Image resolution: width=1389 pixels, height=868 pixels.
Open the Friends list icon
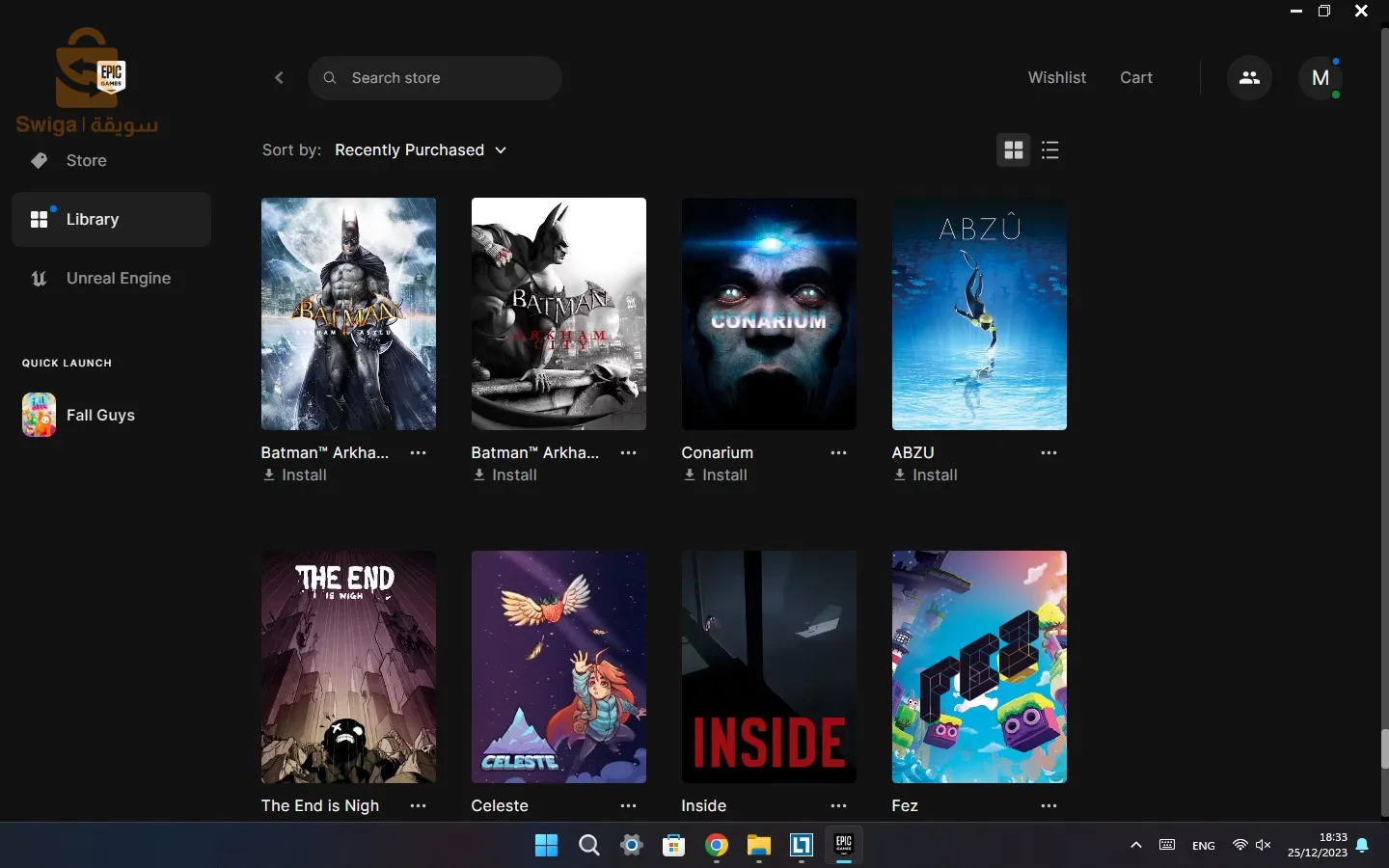click(1249, 78)
